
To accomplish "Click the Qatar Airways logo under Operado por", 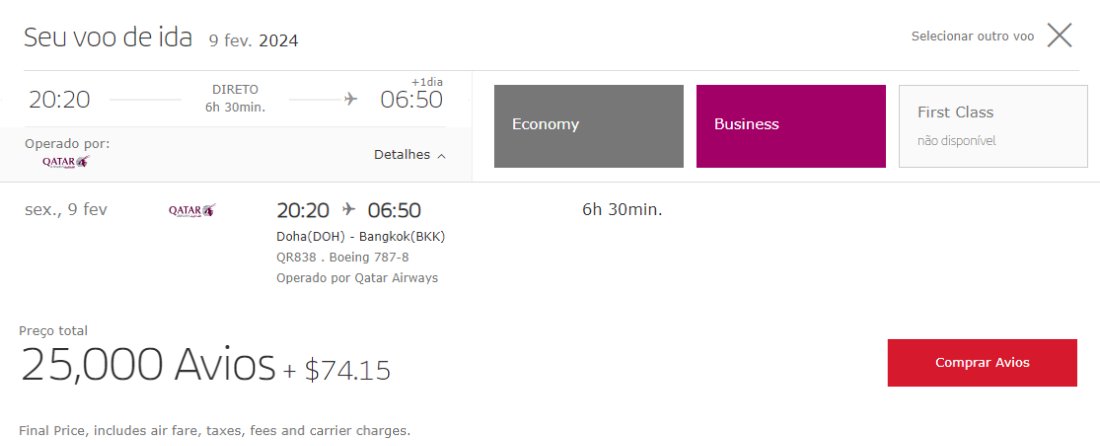I will point(66,162).
